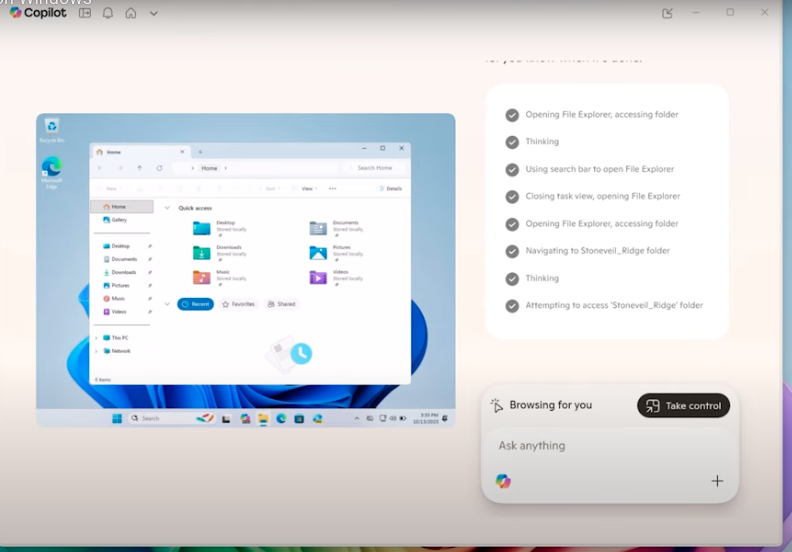792x552 pixels.
Task: Go to Copilot home icon
Action: click(131, 13)
